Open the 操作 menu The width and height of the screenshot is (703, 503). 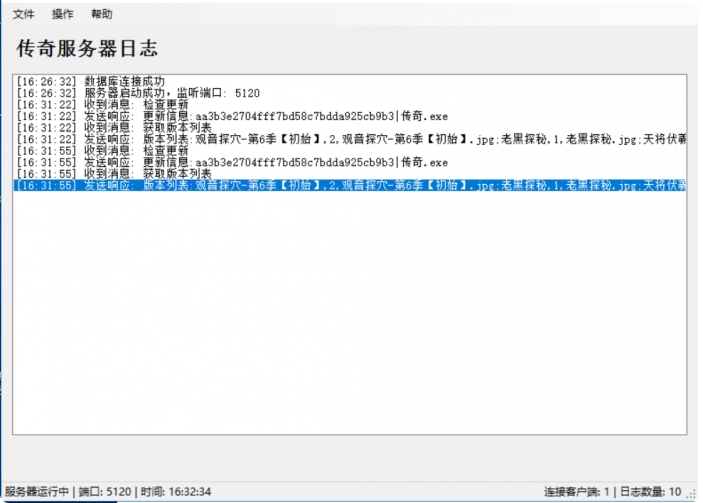[62, 15]
